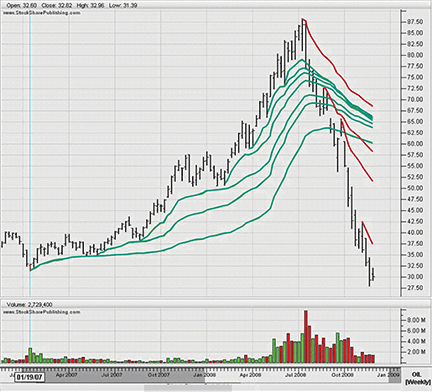Click the 'Close: 32.82' header value
The width and height of the screenshot is (432, 392).
pos(57,6)
